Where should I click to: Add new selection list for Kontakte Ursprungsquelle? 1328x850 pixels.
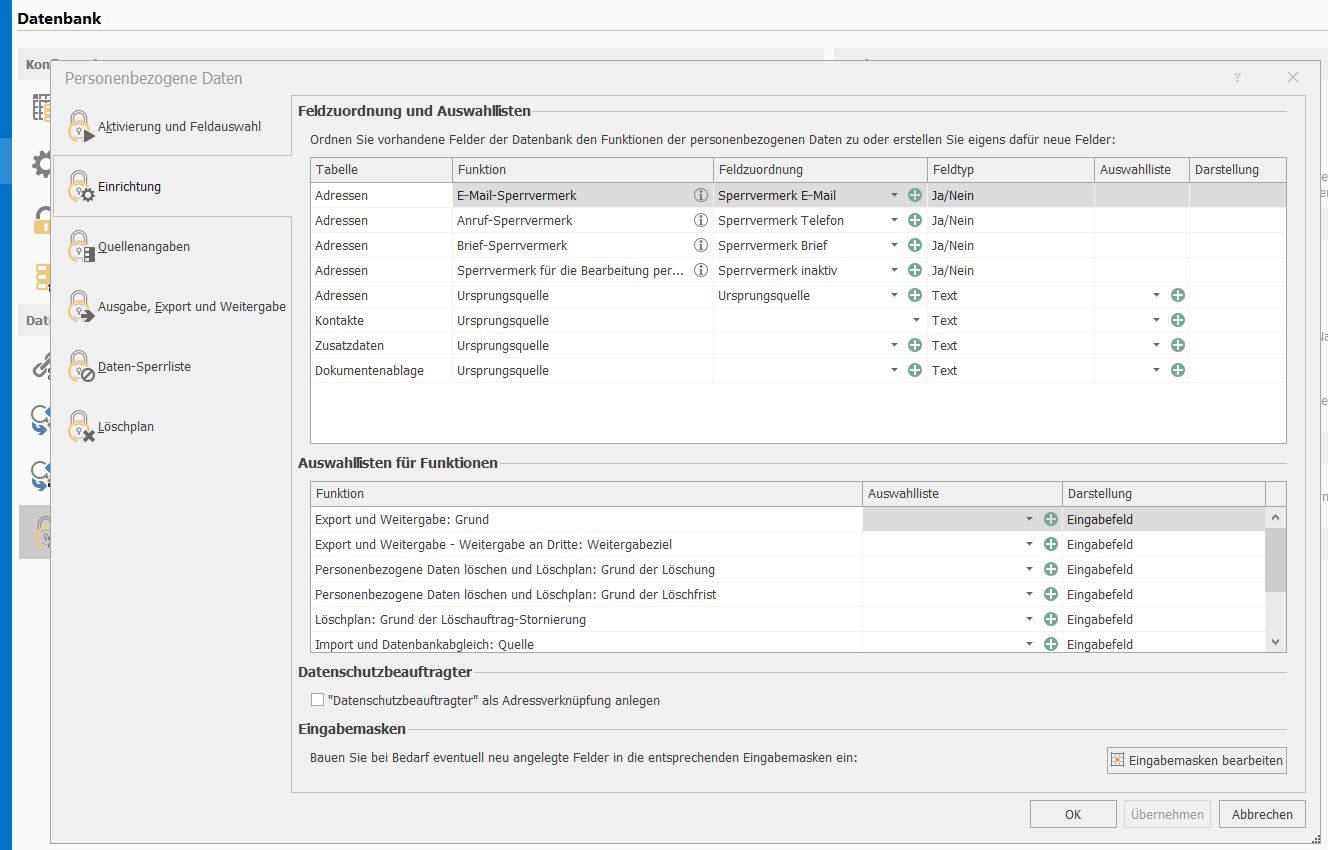(x=1177, y=321)
